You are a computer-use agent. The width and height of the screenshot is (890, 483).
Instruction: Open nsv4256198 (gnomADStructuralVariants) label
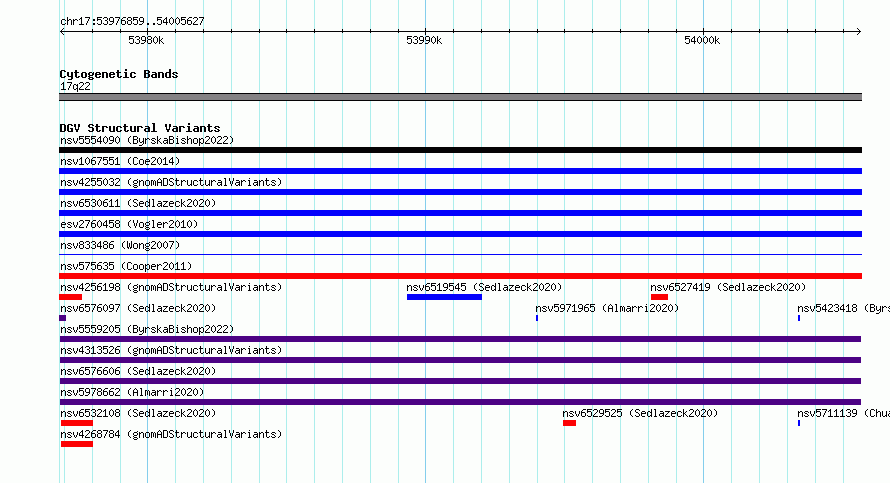171,287
